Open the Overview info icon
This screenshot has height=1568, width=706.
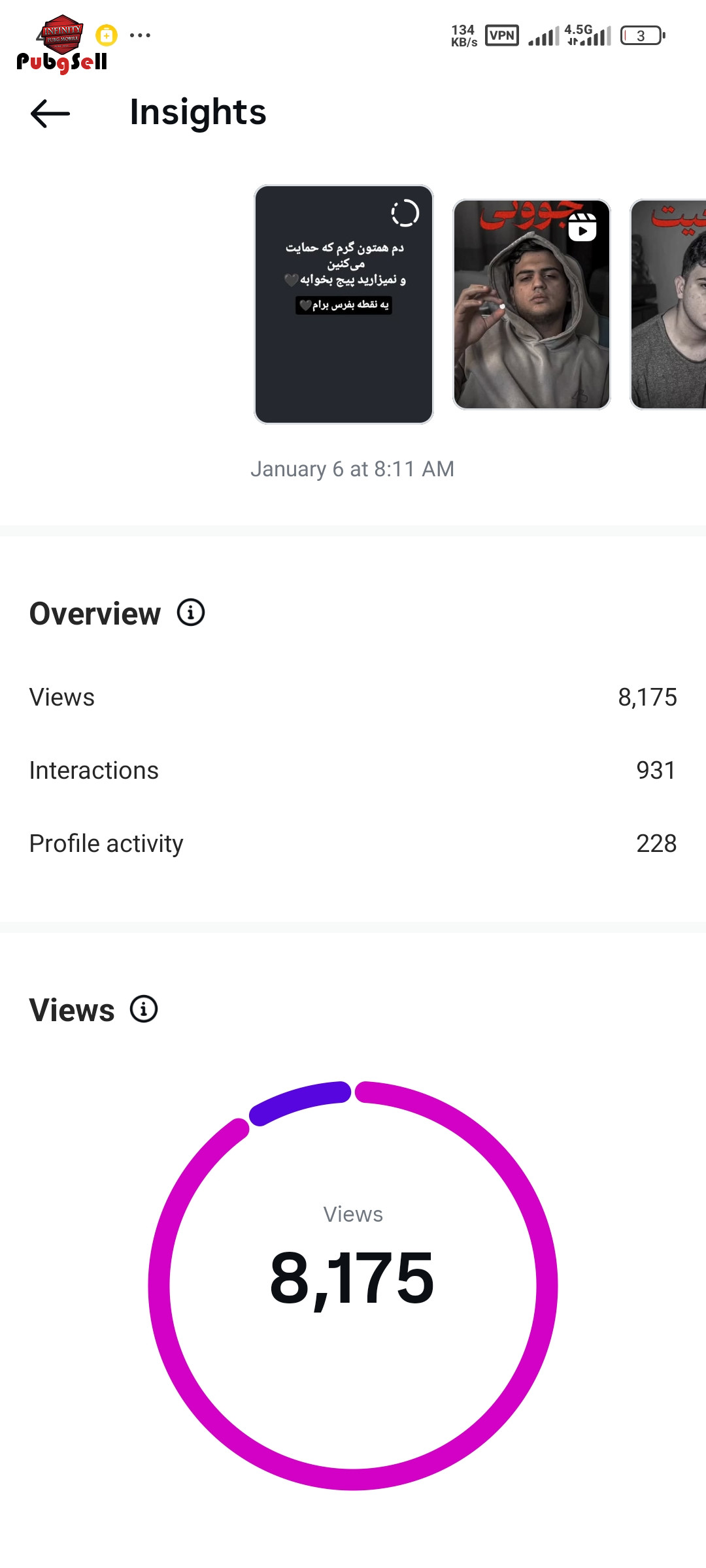(x=191, y=613)
